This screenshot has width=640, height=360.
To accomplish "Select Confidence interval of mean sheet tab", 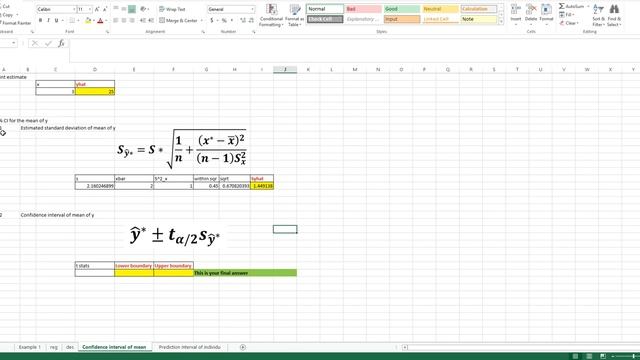I will (114, 347).
